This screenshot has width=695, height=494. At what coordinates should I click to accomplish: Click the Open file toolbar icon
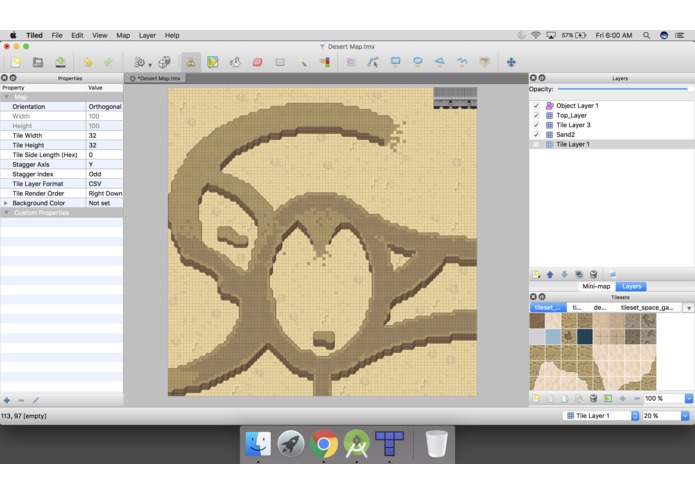tap(38, 62)
